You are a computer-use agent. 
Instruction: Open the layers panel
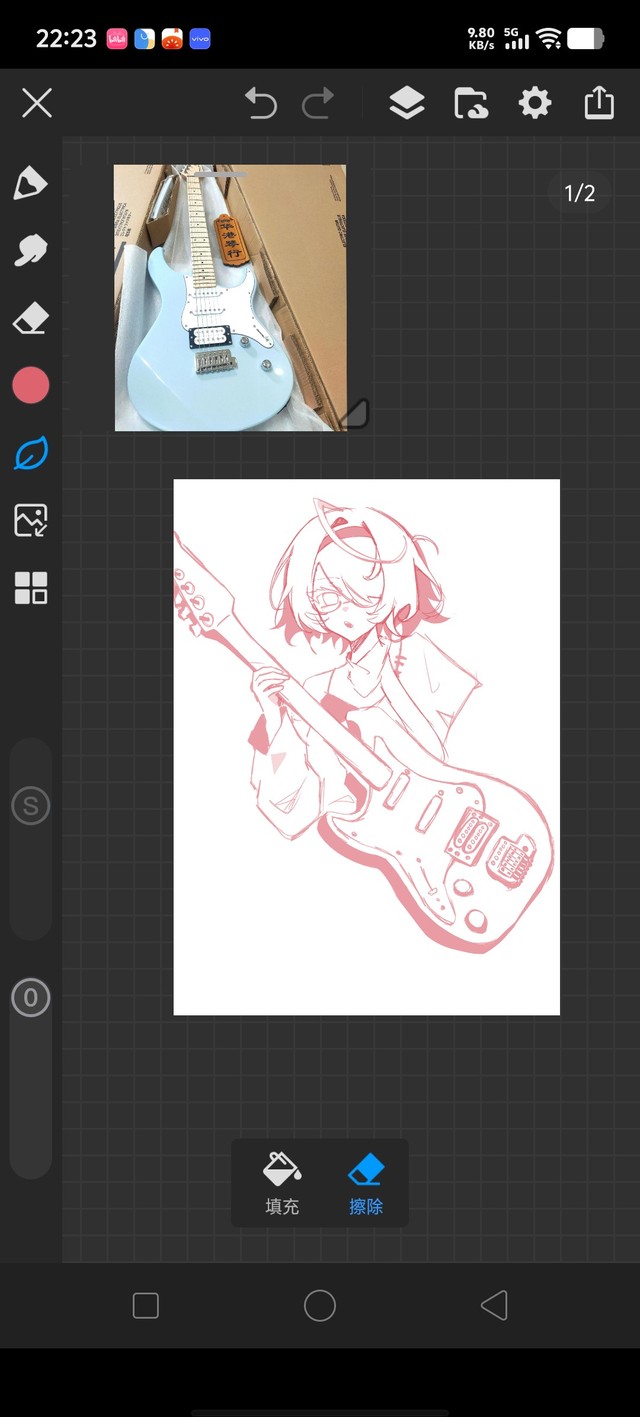click(x=406, y=103)
